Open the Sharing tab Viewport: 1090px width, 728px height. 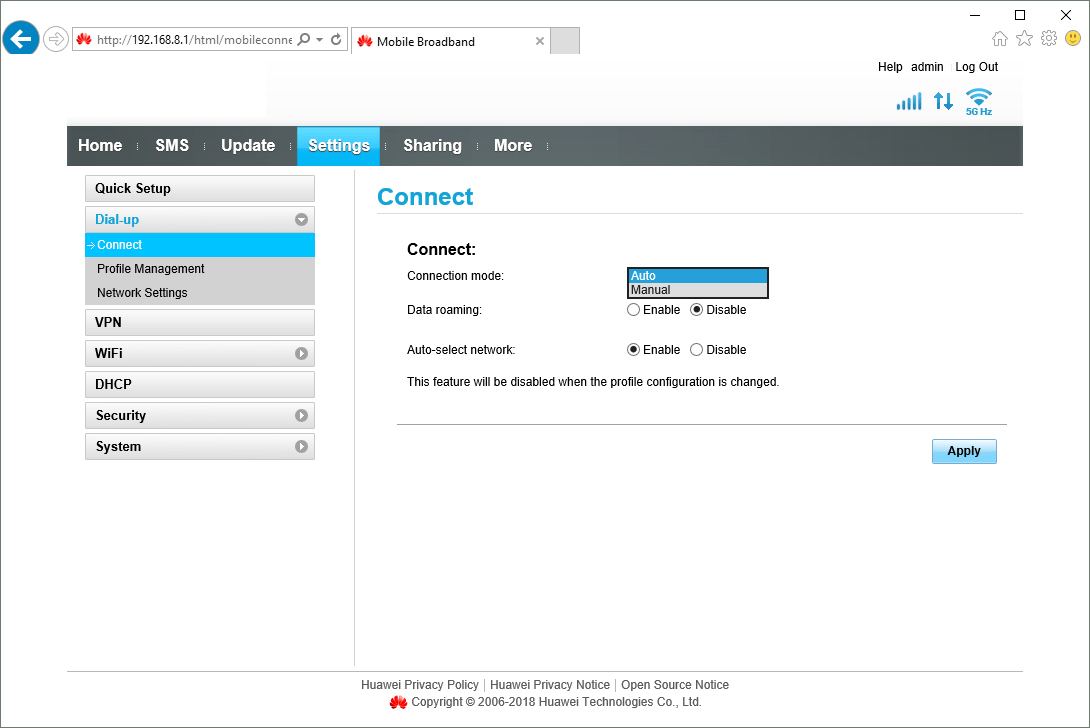click(432, 146)
